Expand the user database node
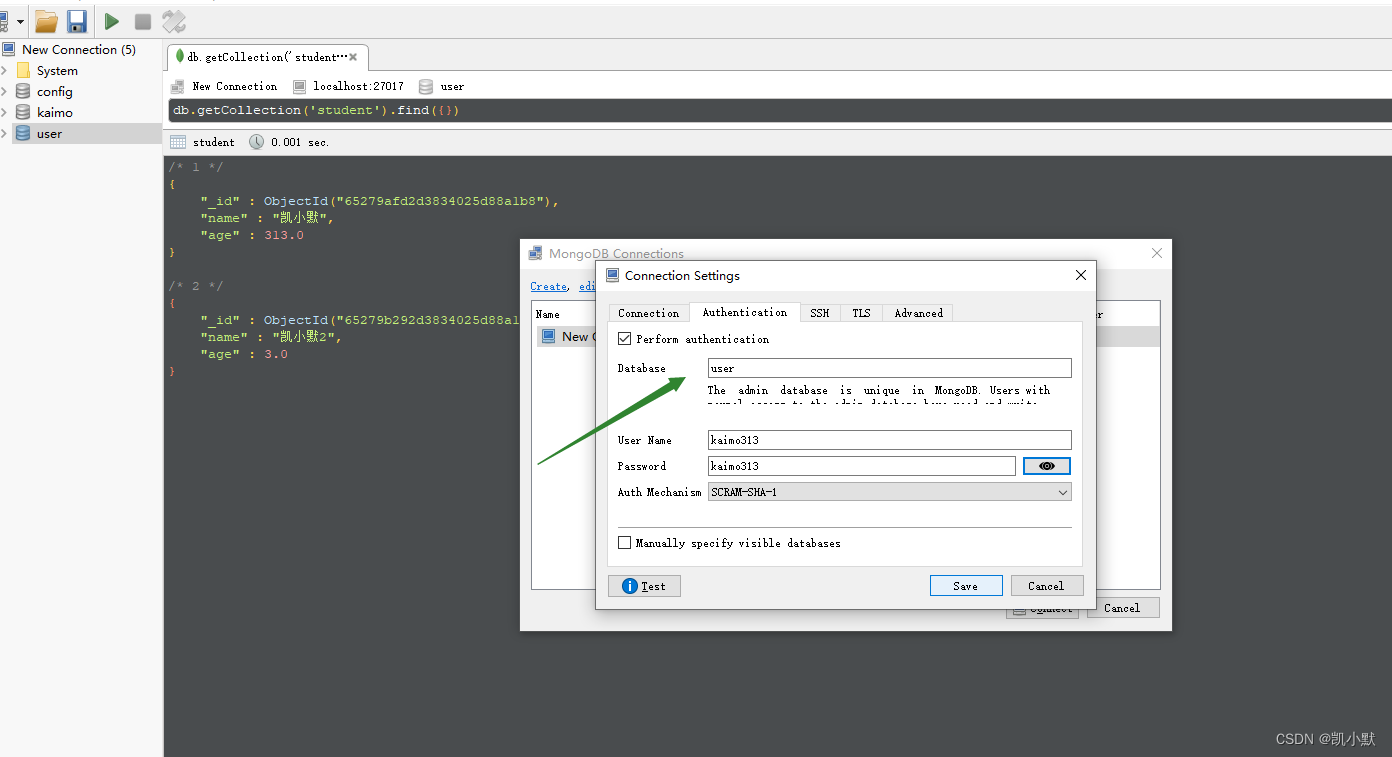Screen dimensions: 1392x757 coord(4,134)
